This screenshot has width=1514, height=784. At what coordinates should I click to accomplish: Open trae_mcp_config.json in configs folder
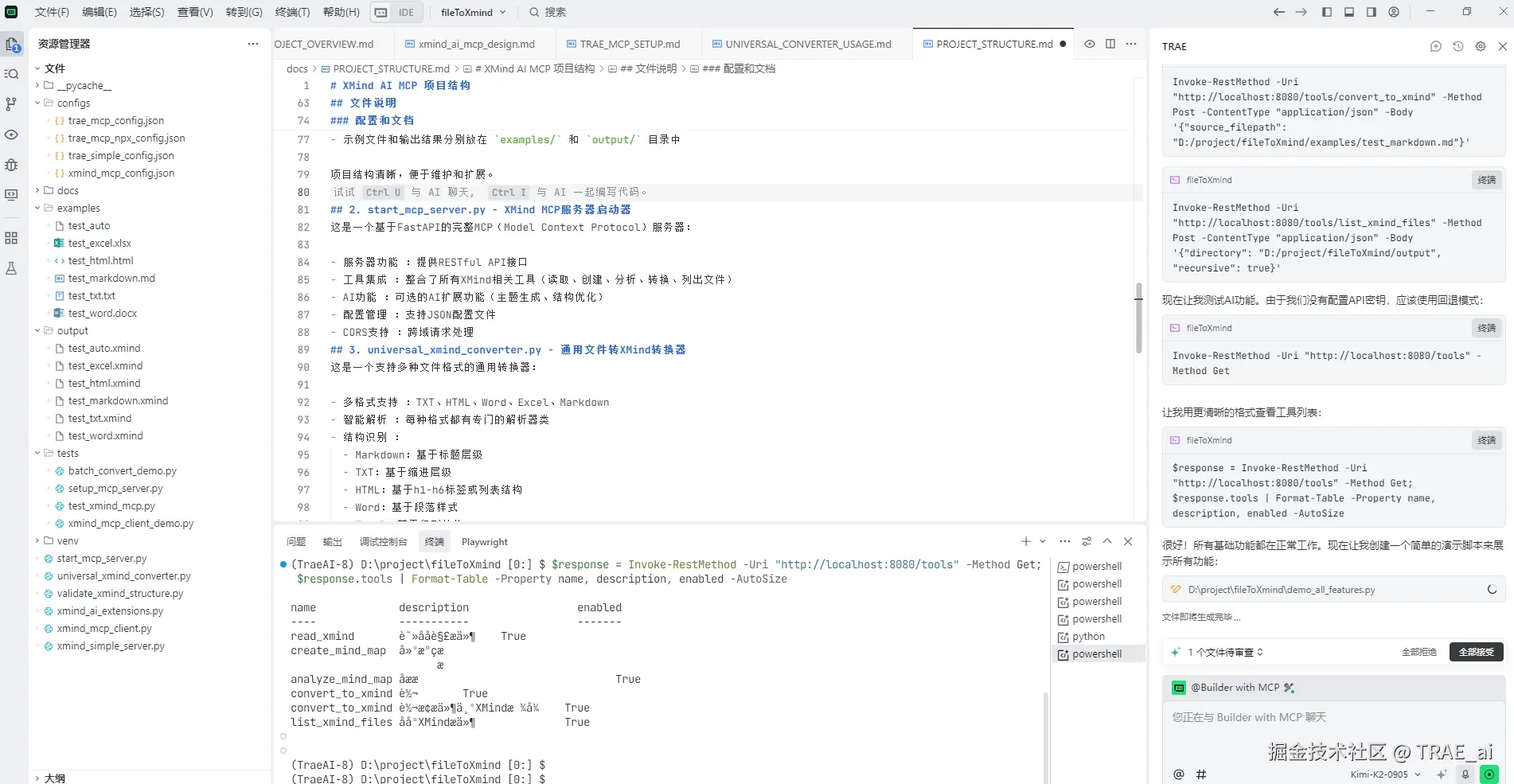pyautogui.click(x=116, y=120)
